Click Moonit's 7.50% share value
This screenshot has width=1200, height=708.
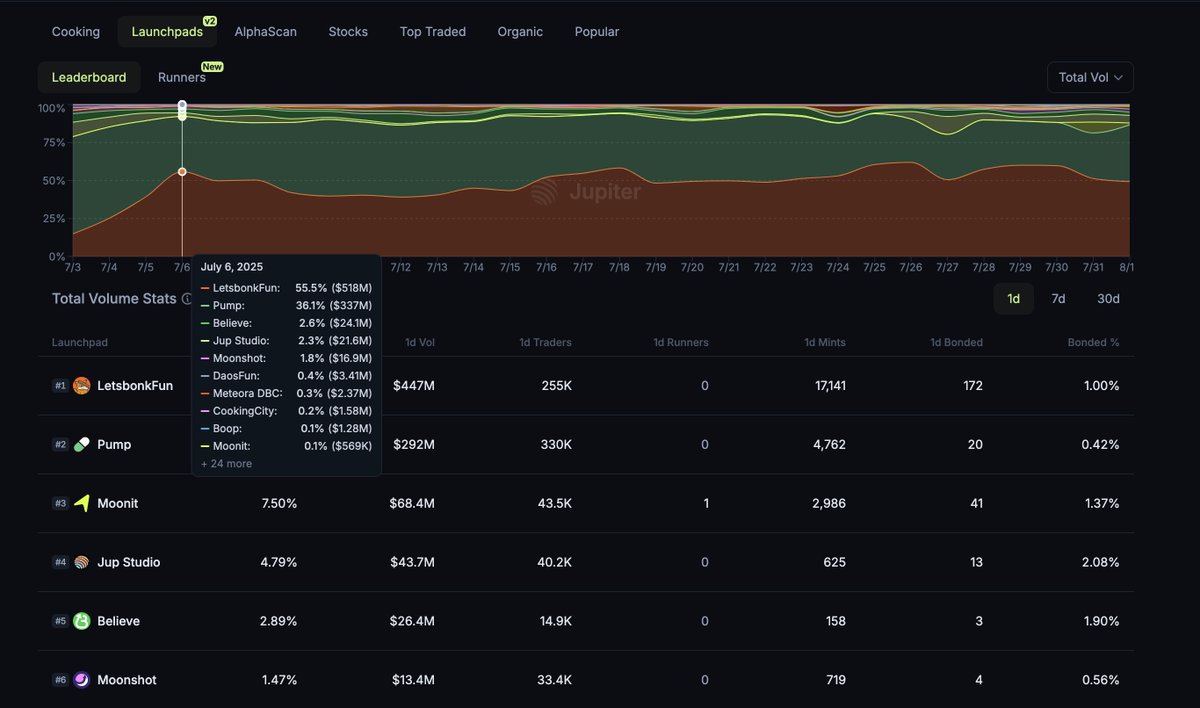278,503
